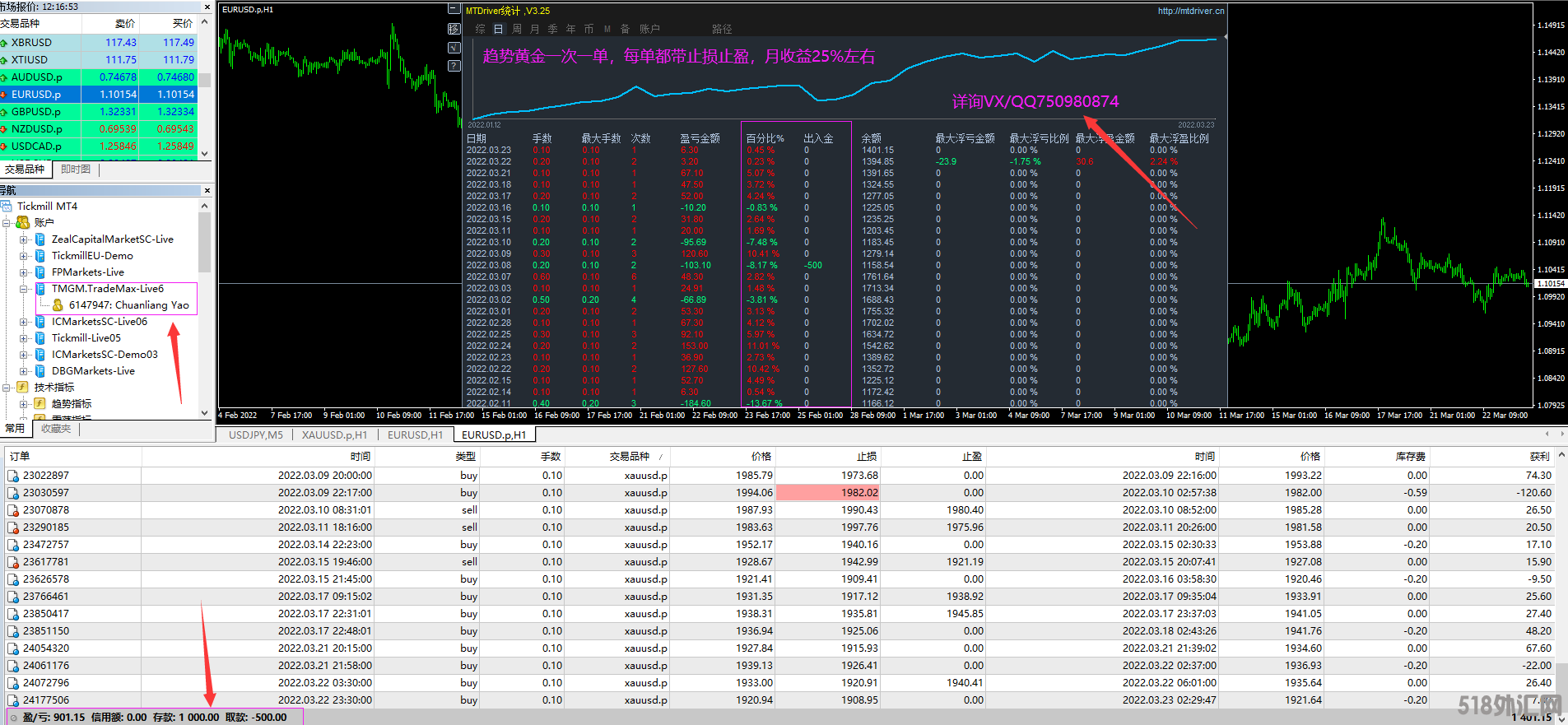Click the 技术指标 indicator folder icon

23,387
